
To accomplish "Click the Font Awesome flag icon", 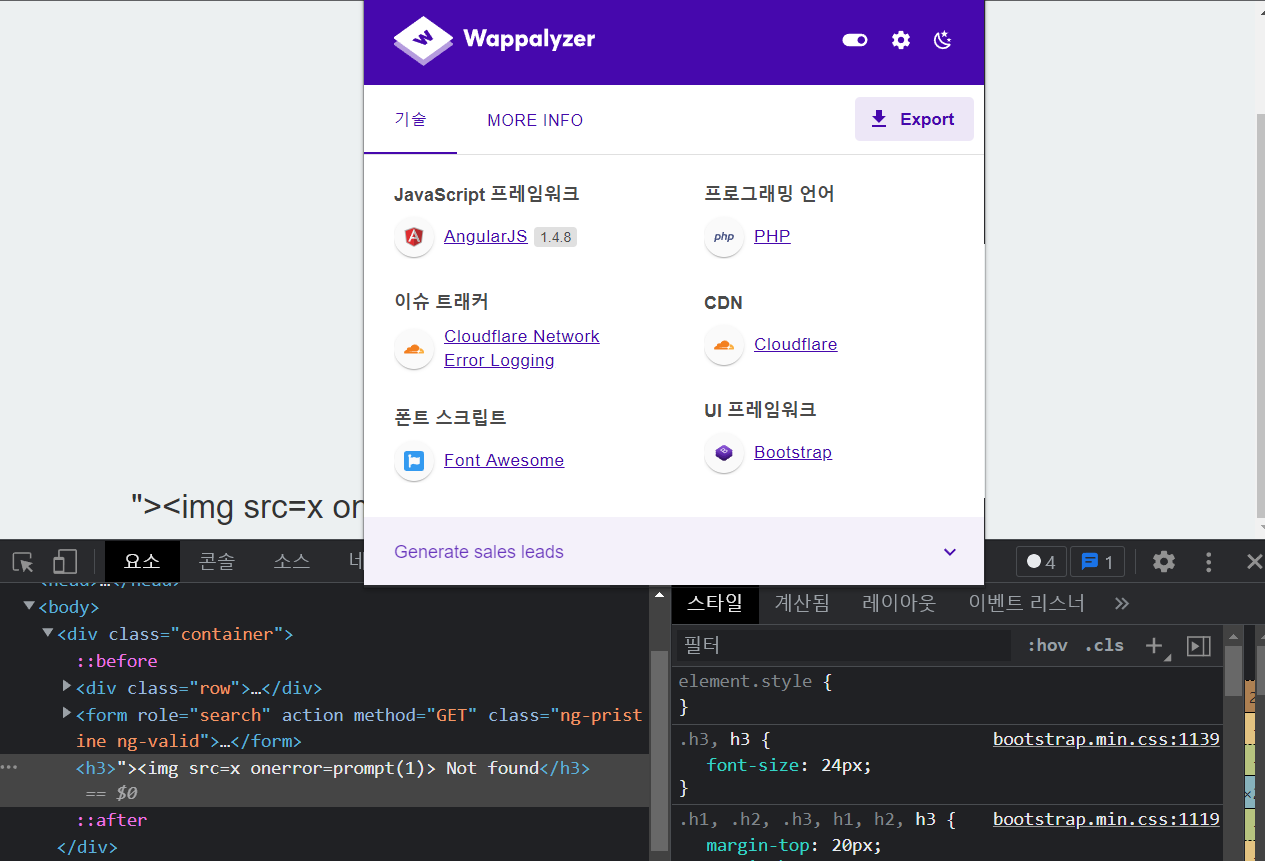I will (x=413, y=461).
